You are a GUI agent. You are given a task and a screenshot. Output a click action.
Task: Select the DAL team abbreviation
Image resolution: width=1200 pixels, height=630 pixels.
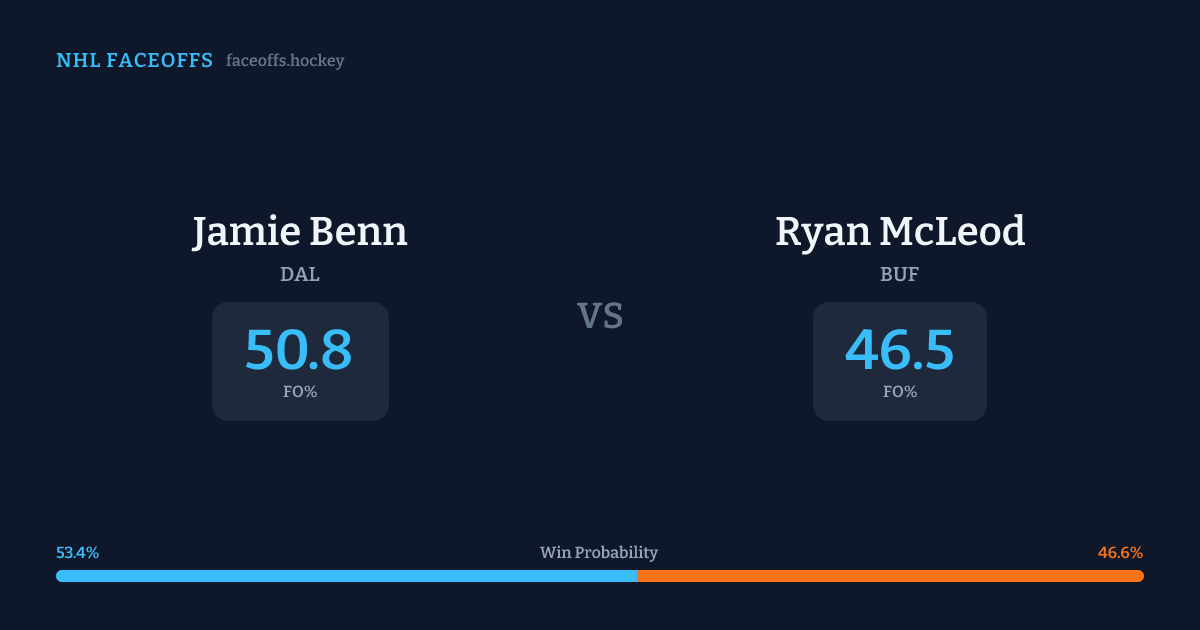coord(300,274)
